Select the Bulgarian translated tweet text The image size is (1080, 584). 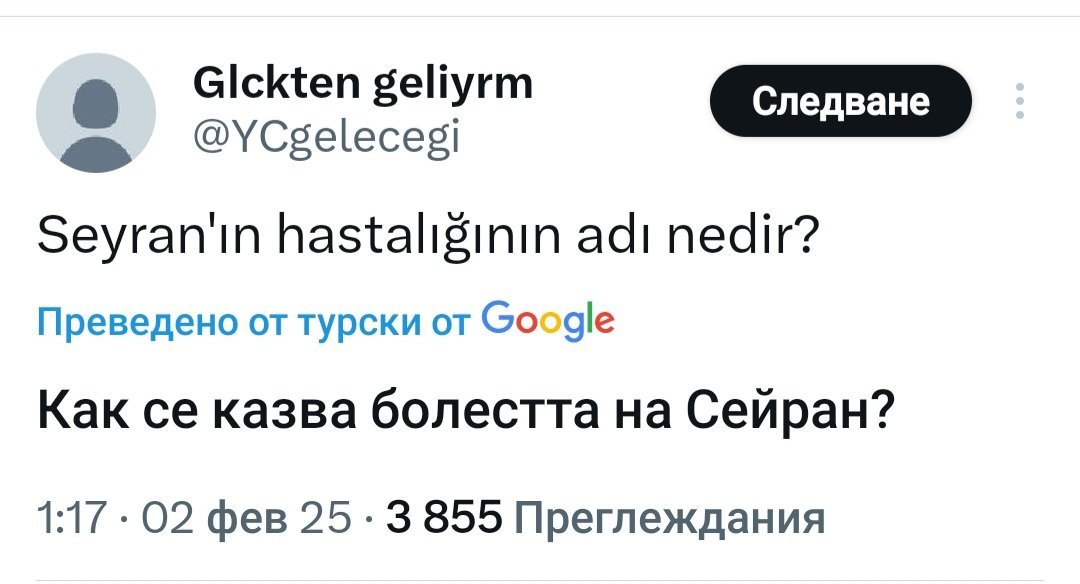click(466, 411)
